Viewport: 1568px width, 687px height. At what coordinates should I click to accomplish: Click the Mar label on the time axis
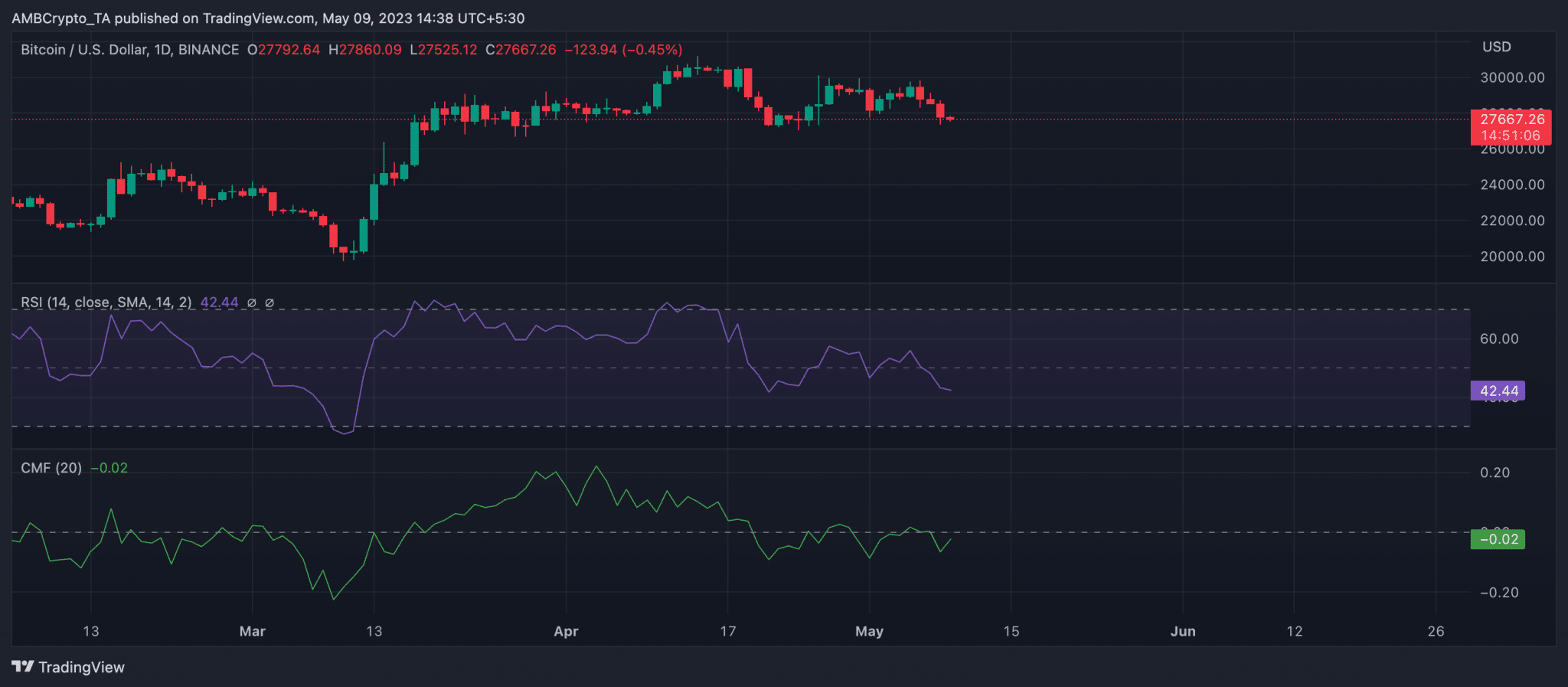tap(252, 631)
